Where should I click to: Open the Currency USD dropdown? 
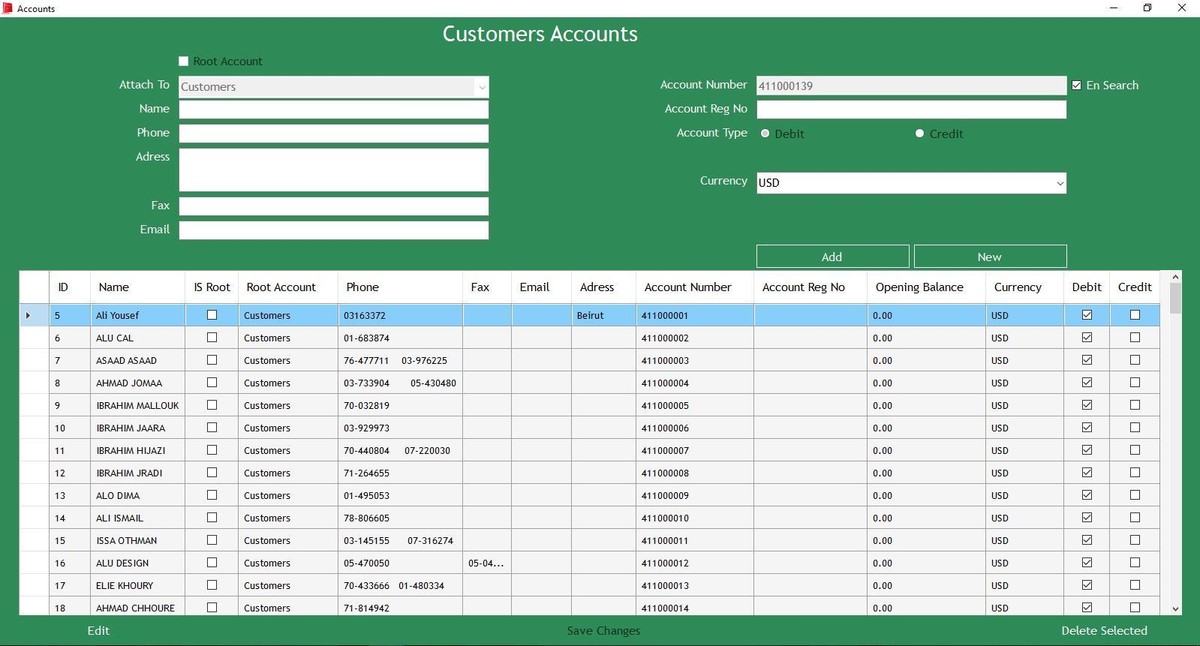click(1059, 183)
